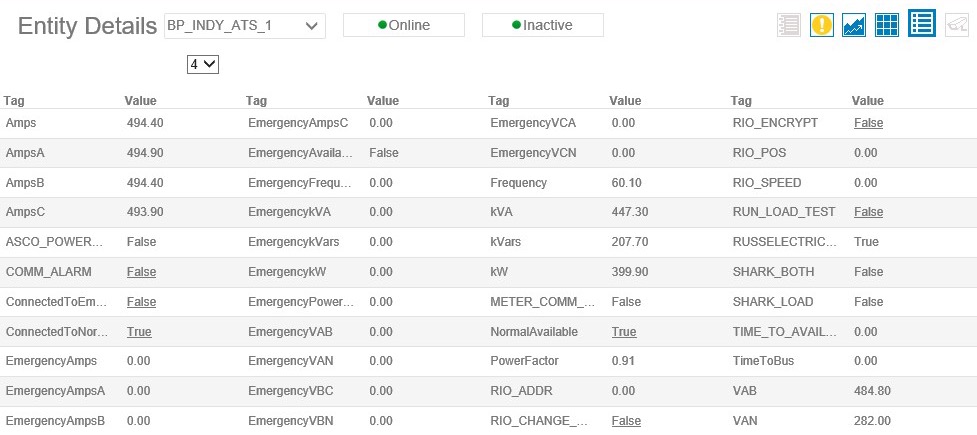Click the RIO_ENCRYPT False link
The image size is (977, 435).
[x=869, y=123]
